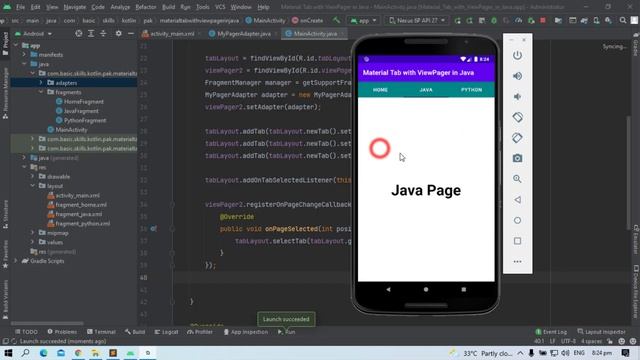Open the Event Log
Image resolution: width=640 pixels, height=360 pixels.
click(551, 332)
